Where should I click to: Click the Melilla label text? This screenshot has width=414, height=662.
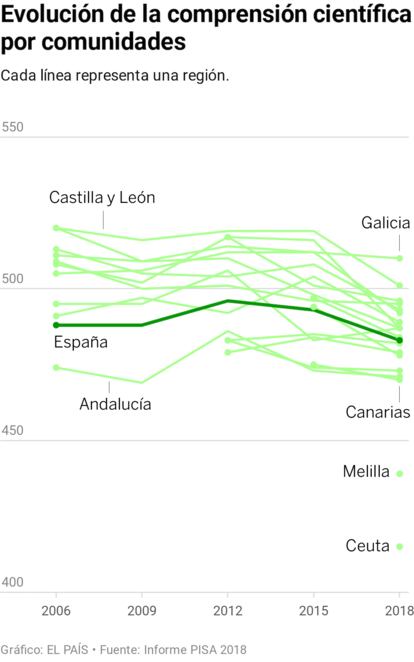(366, 471)
